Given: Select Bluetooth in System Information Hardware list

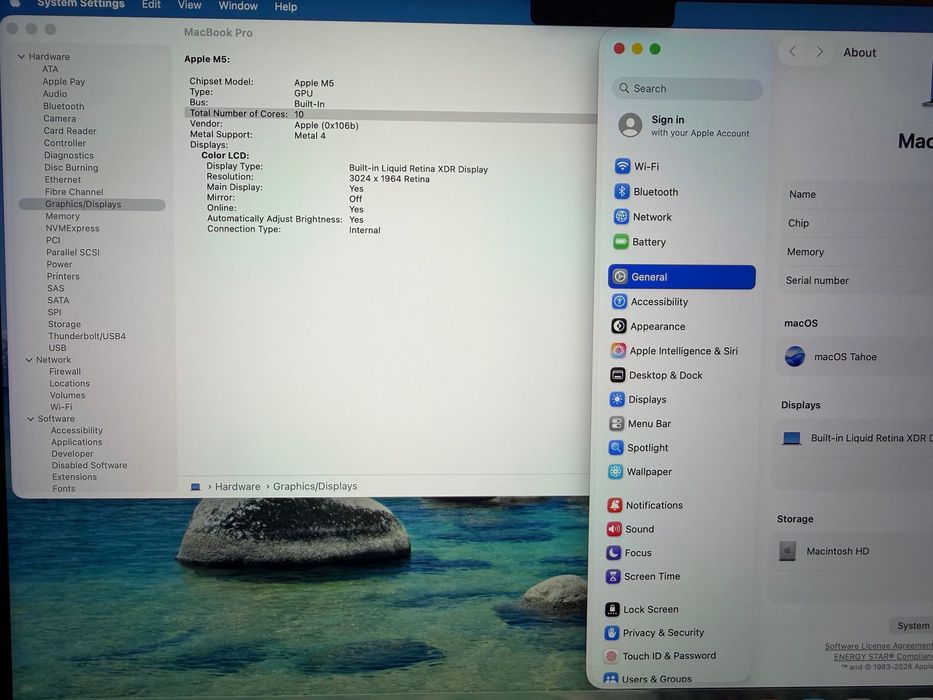Looking at the screenshot, I should click(64, 106).
